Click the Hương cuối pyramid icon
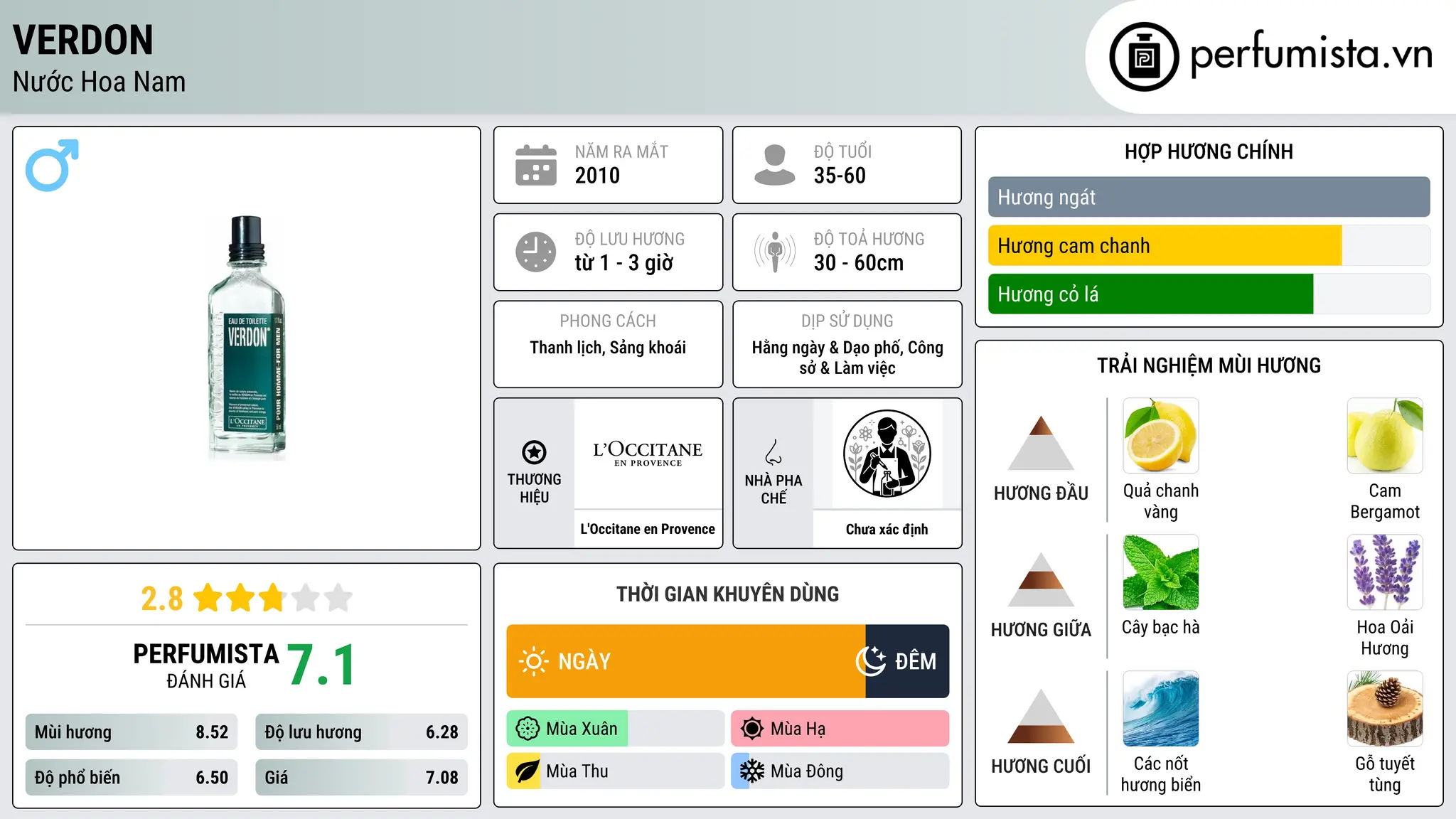The height and width of the screenshot is (819, 1456). pos(1041,716)
